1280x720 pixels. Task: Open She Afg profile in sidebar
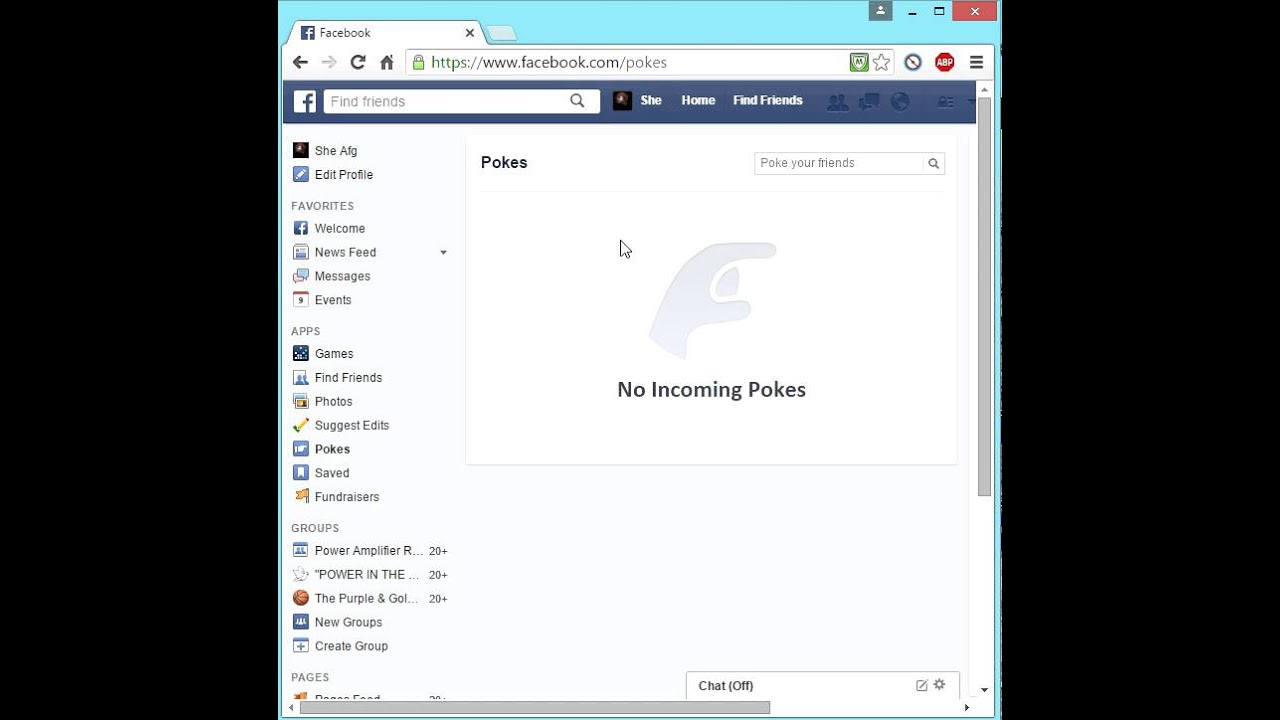pos(336,151)
